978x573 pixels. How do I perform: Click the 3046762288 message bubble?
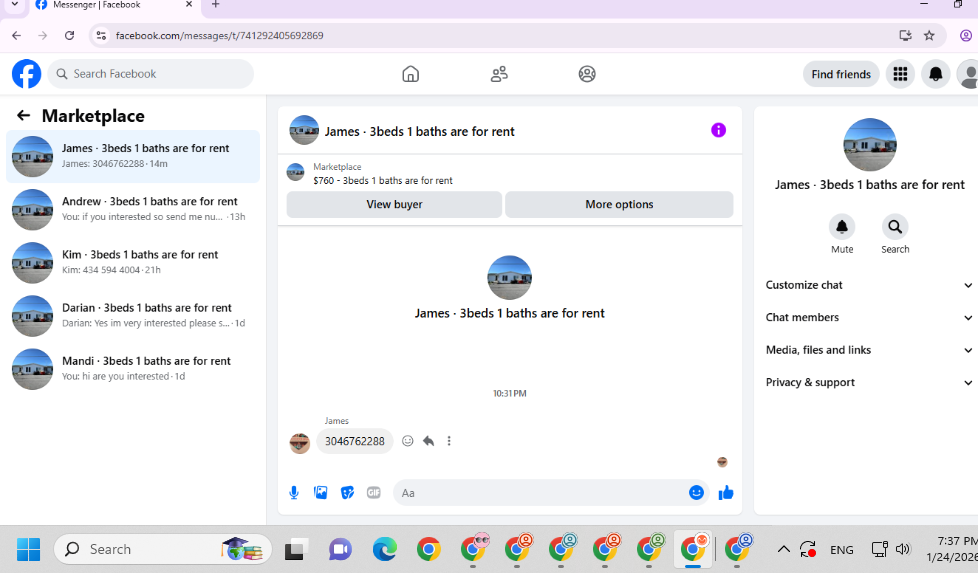tap(355, 441)
